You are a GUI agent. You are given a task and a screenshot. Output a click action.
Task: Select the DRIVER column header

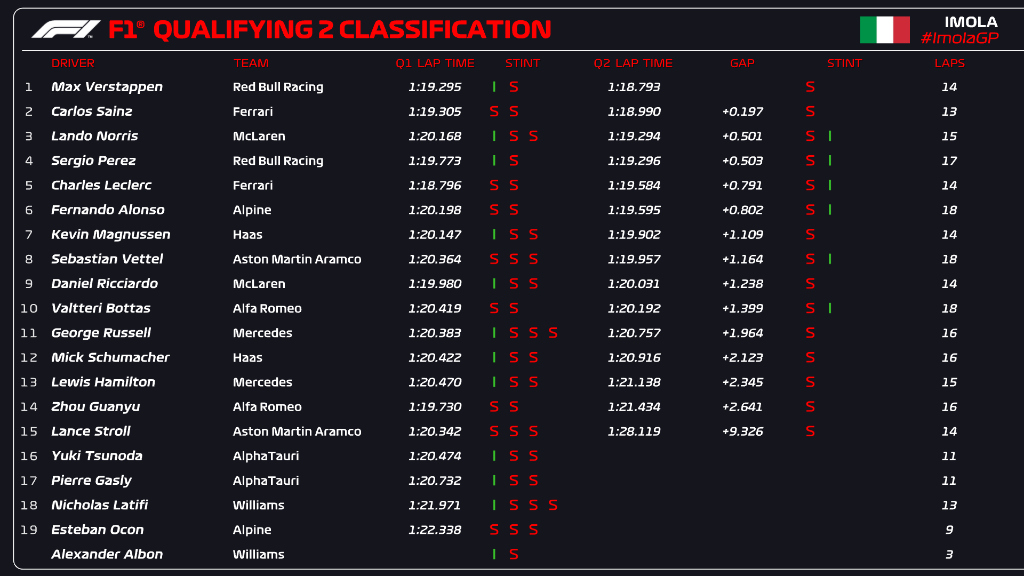coord(72,63)
